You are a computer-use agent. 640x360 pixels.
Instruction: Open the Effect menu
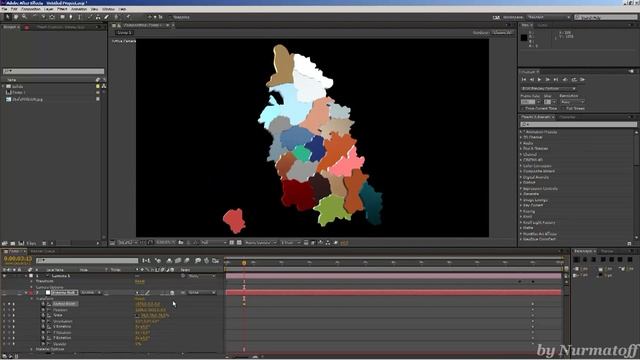[x=62, y=9]
